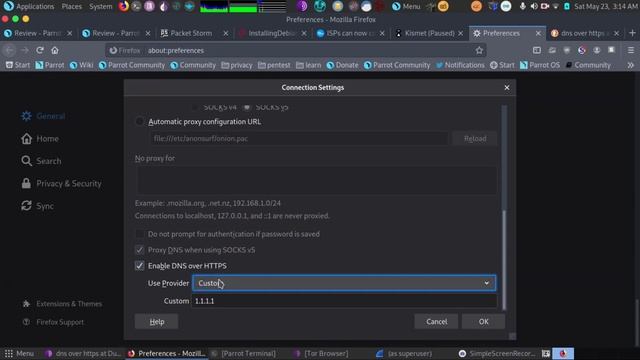Image resolution: width=640 pixels, height=360 pixels.
Task: Click the dialog vertical scrollbar
Action: coord(504,260)
